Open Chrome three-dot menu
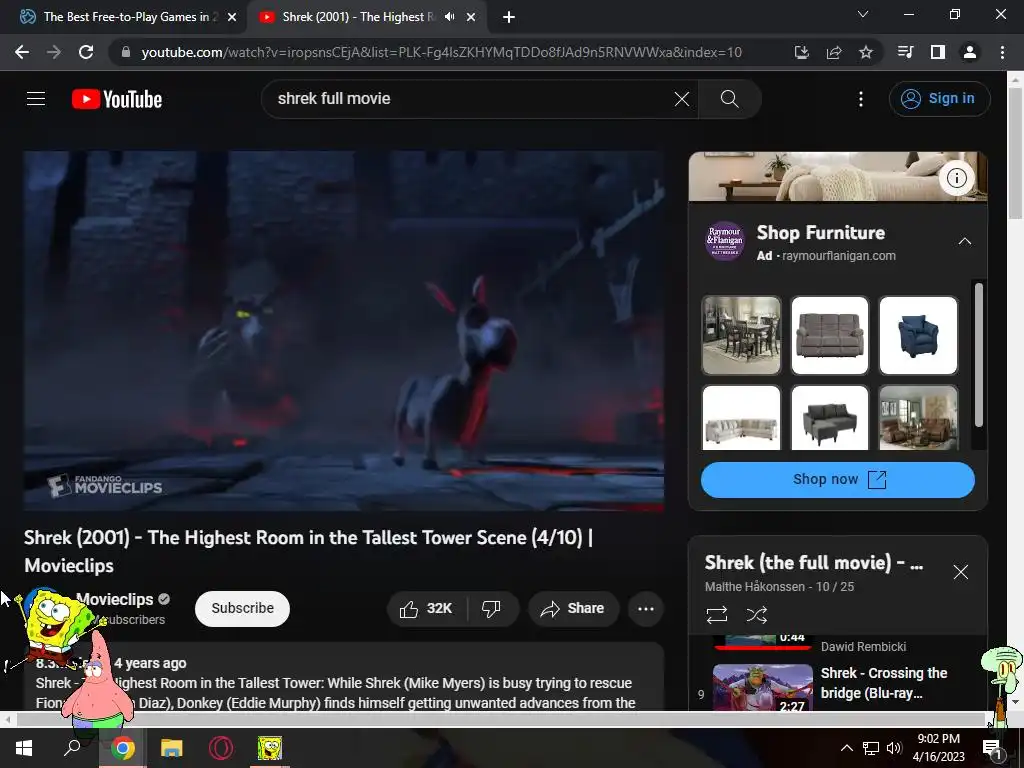Screen dimensions: 1024x768 tap(1002, 52)
